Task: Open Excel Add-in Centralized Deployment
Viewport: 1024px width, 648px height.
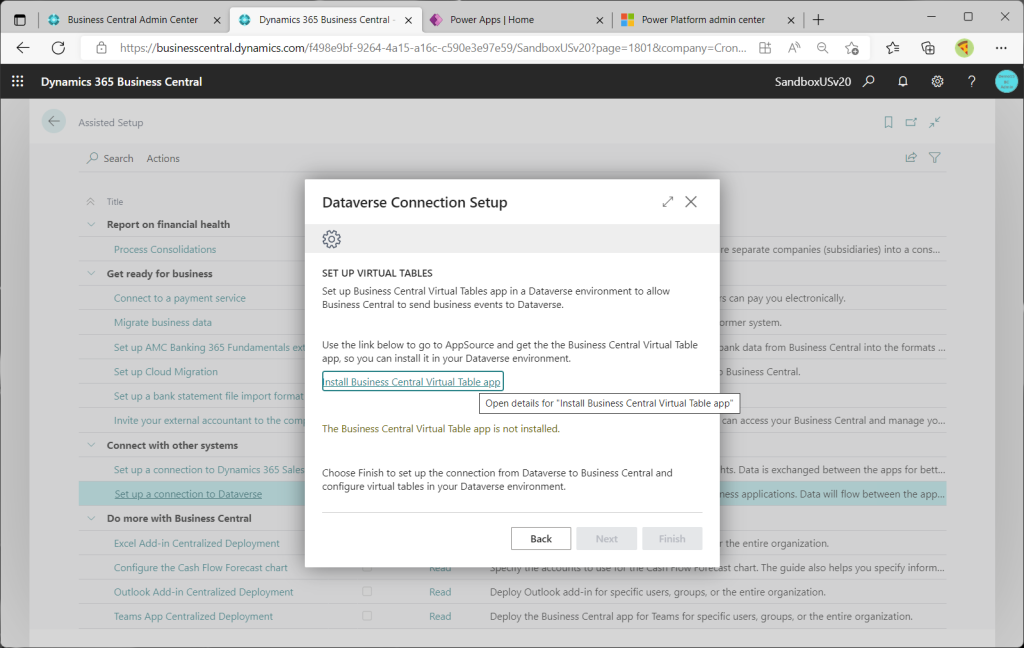Action: 197,543
